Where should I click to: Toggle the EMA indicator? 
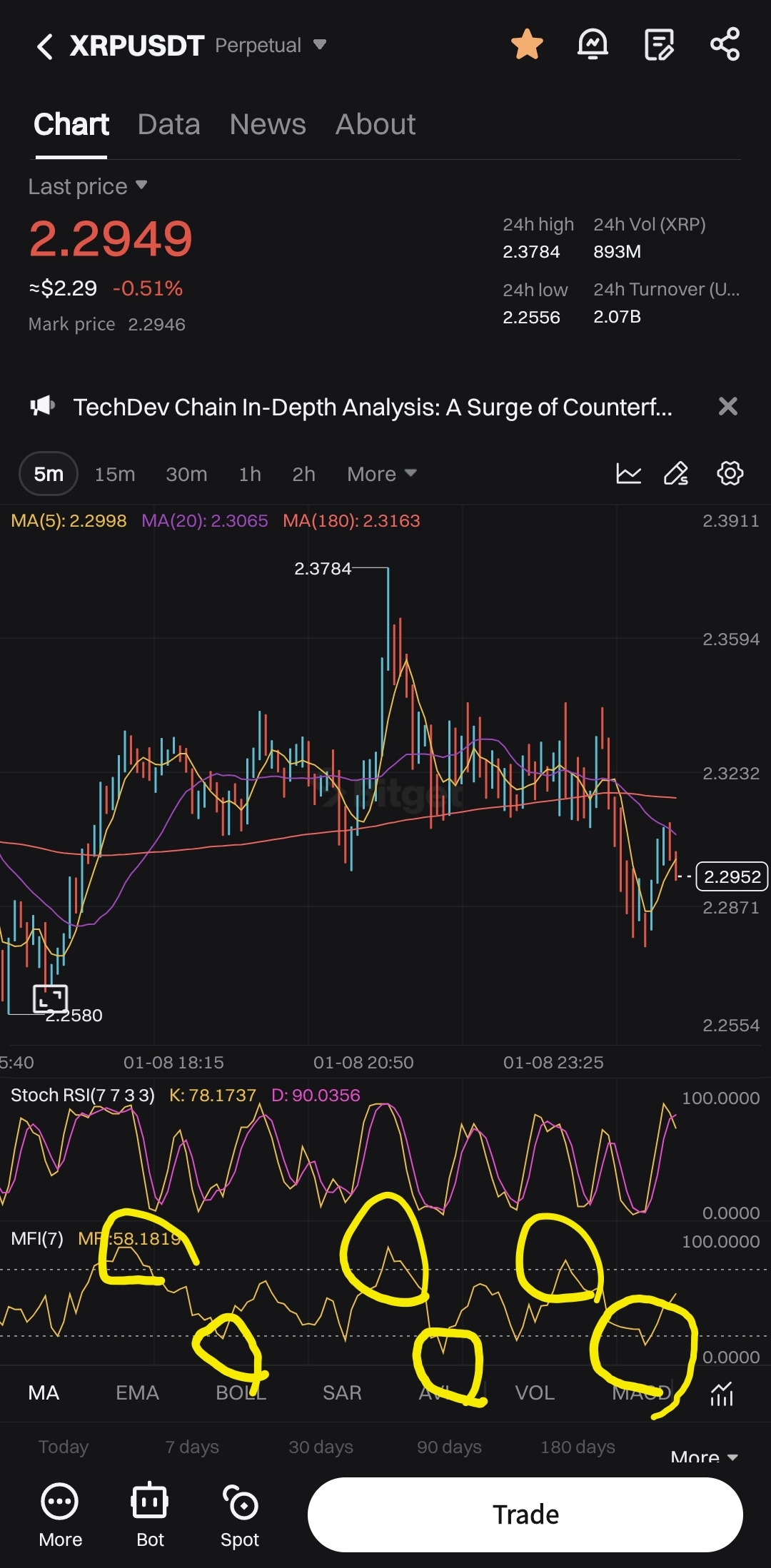click(x=137, y=1392)
